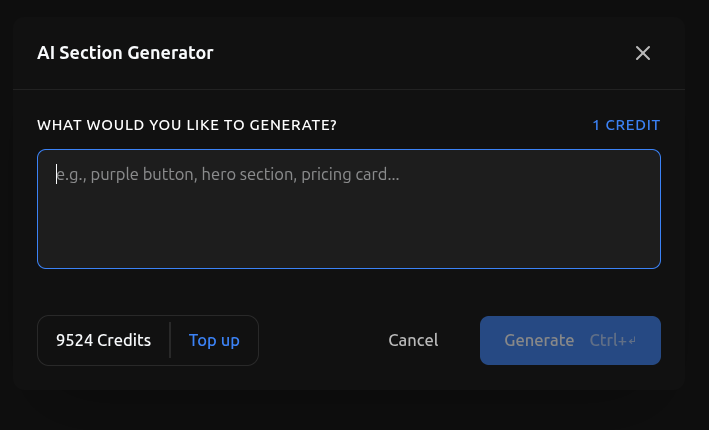Viewport: 709px width, 430px height.
Task: Click the dark backdrop below the dialog
Action: (x=354, y=412)
